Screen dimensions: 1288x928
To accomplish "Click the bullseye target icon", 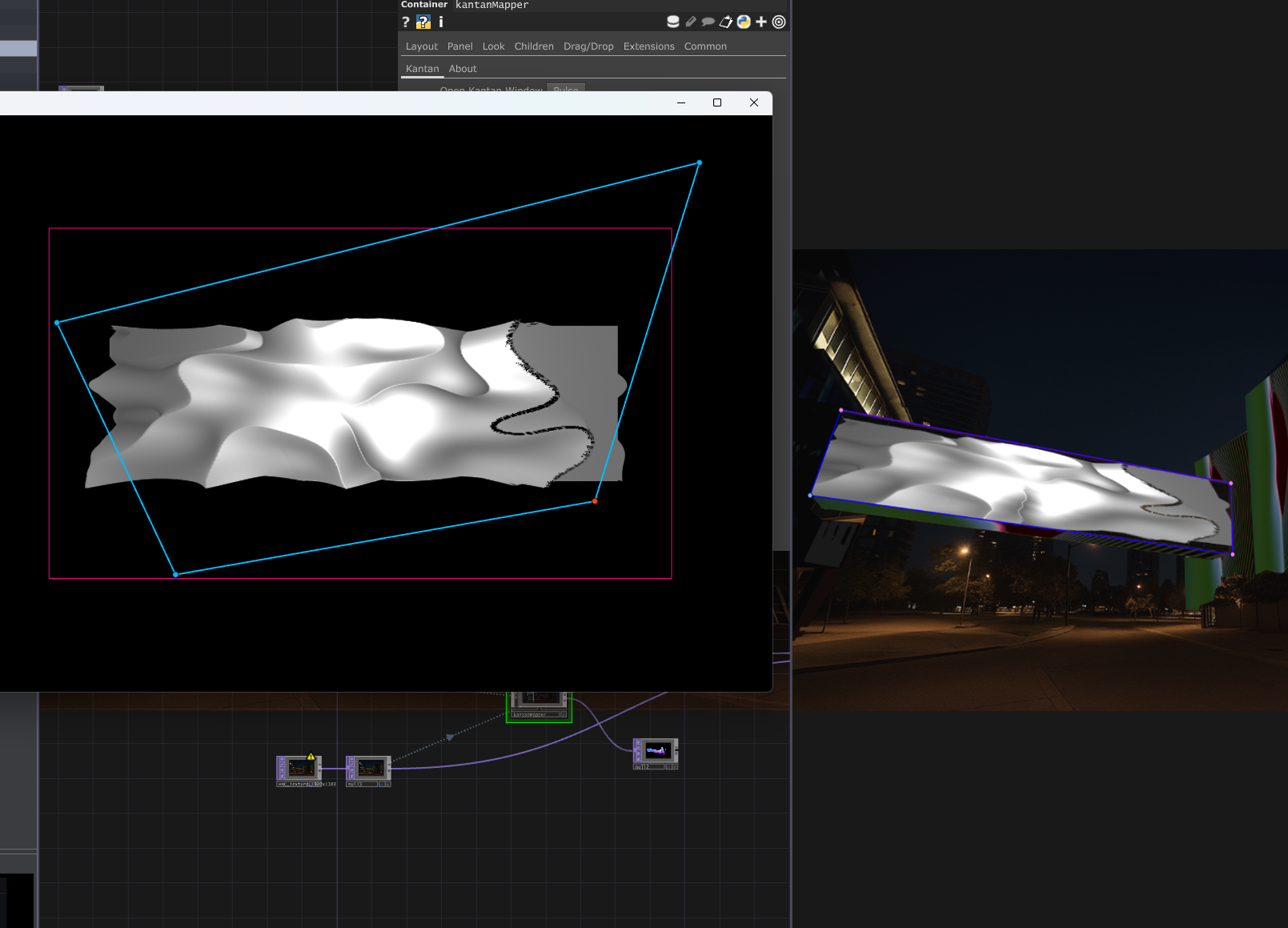I will pyautogui.click(x=778, y=22).
